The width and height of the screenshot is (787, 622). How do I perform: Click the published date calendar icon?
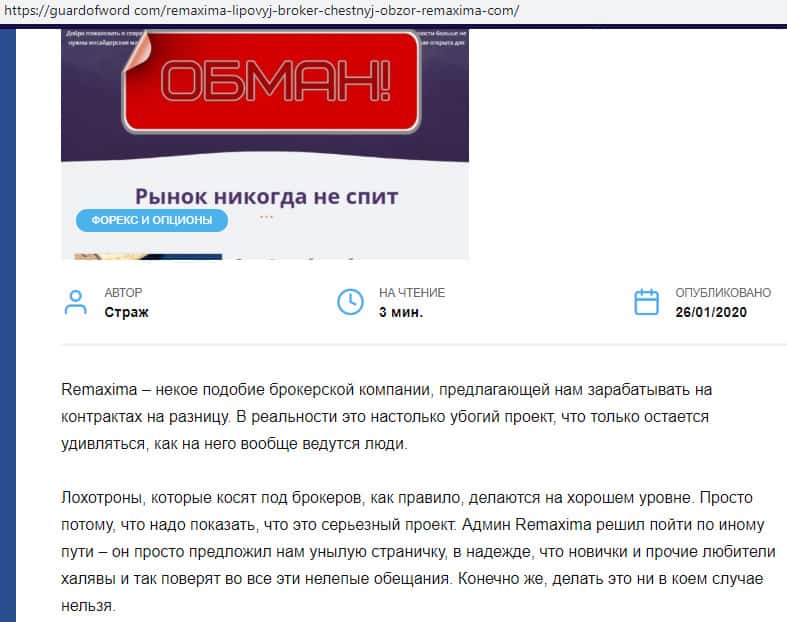[x=646, y=302]
